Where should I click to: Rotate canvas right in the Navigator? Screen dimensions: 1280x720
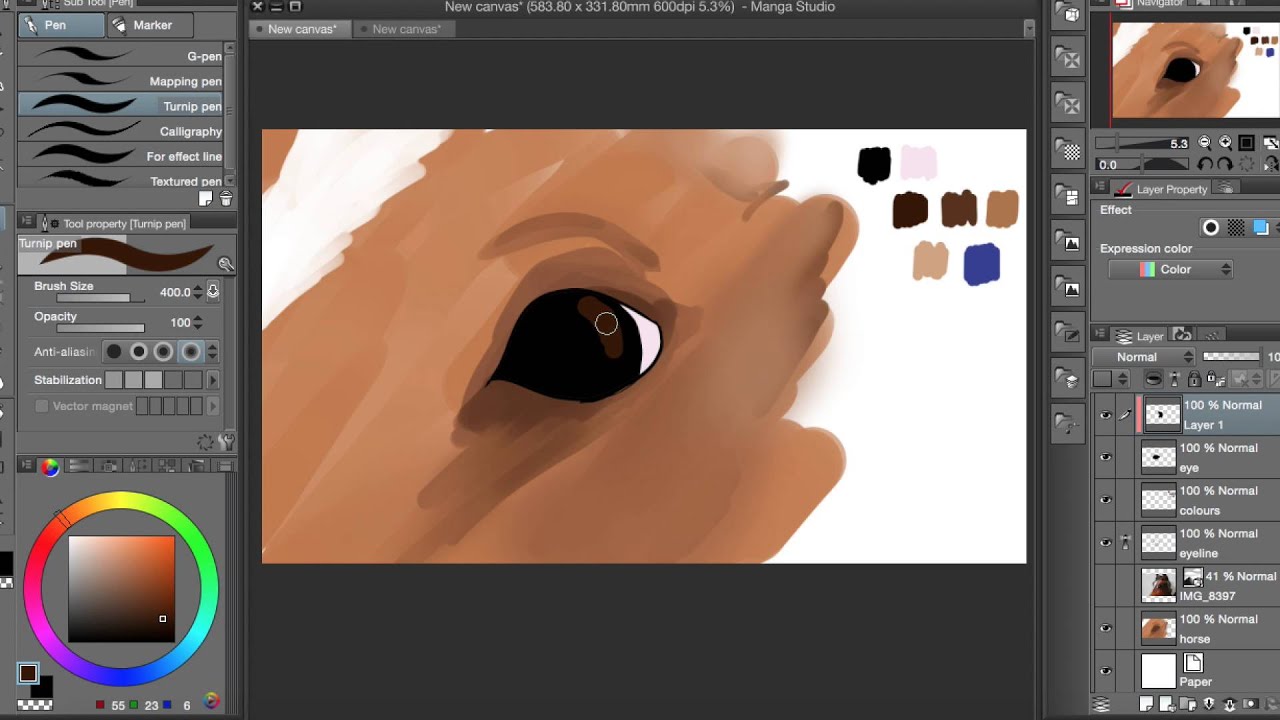click(1225, 164)
